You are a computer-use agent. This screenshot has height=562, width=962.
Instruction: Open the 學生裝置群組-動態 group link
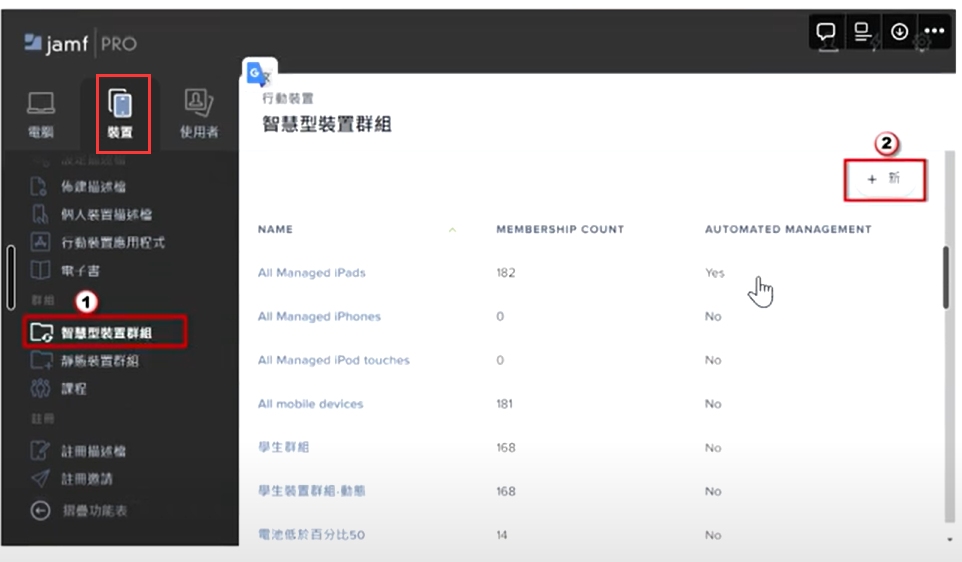pyautogui.click(x=312, y=491)
